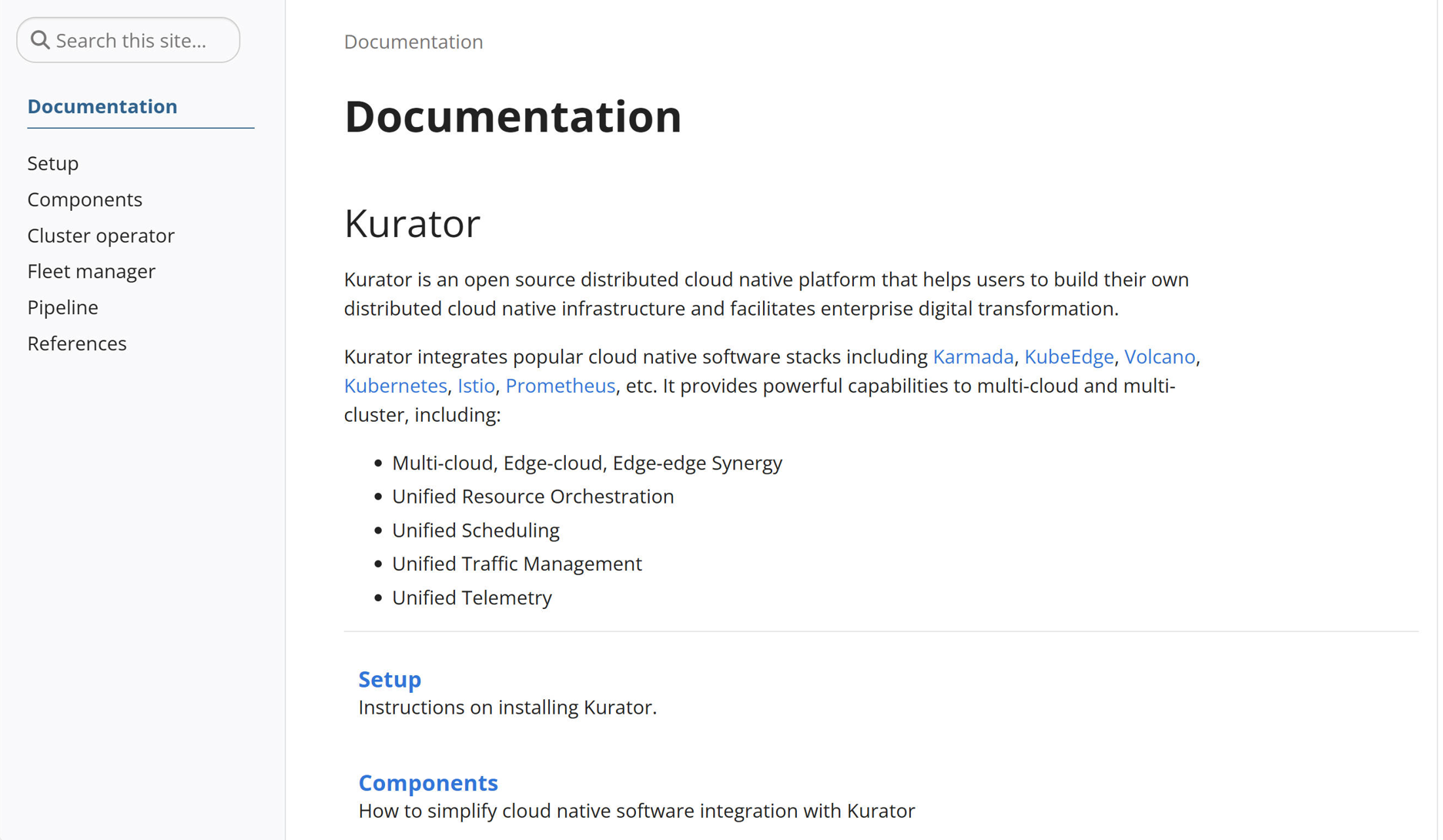Follow the Karmada link
Screen dimensions: 1443x840
coord(973,356)
